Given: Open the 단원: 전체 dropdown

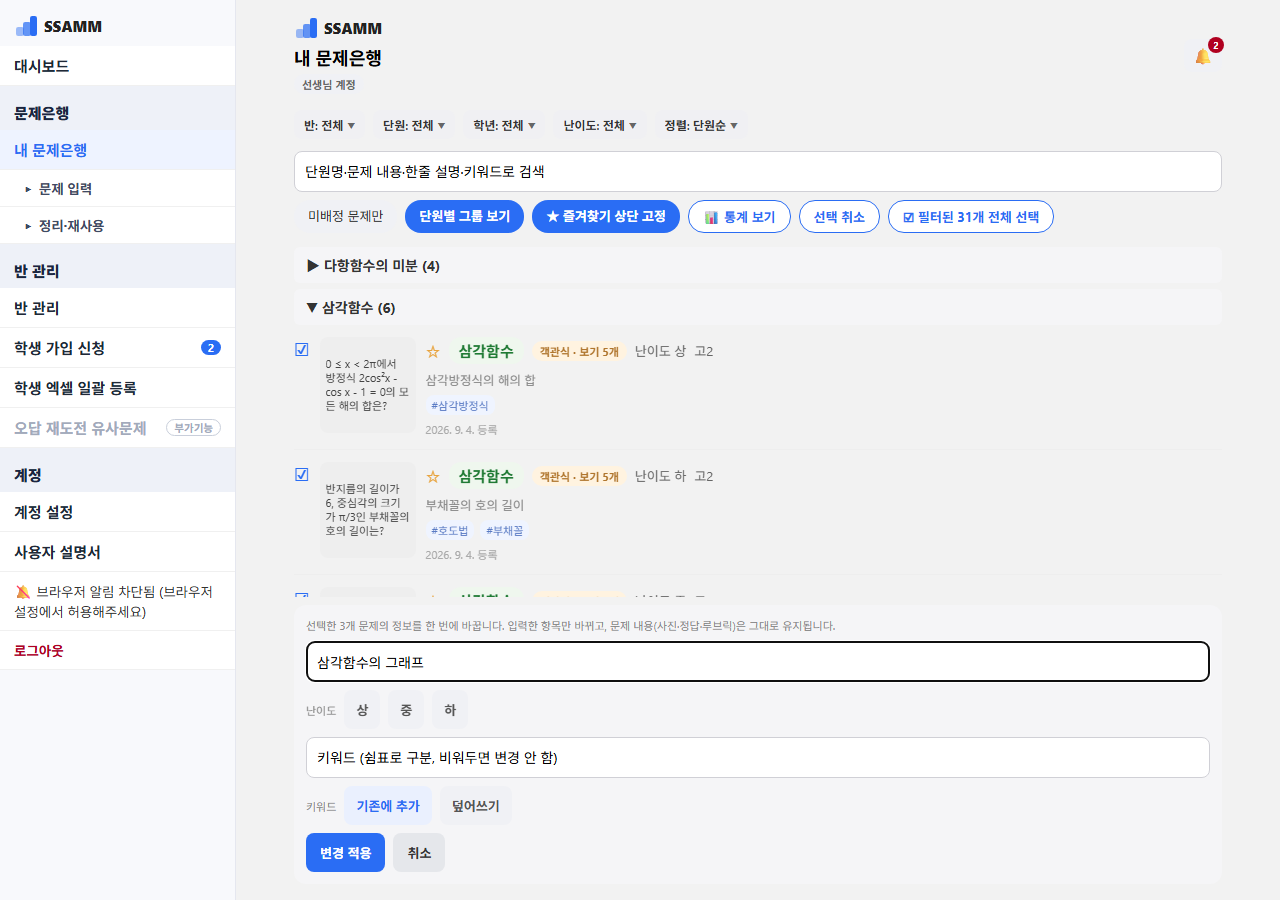Looking at the screenshot, I should tap(415, 126).
